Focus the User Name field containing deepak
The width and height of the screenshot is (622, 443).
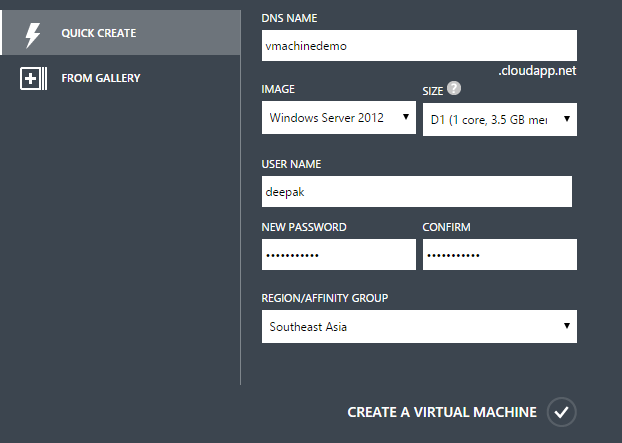tap(416, 192)
